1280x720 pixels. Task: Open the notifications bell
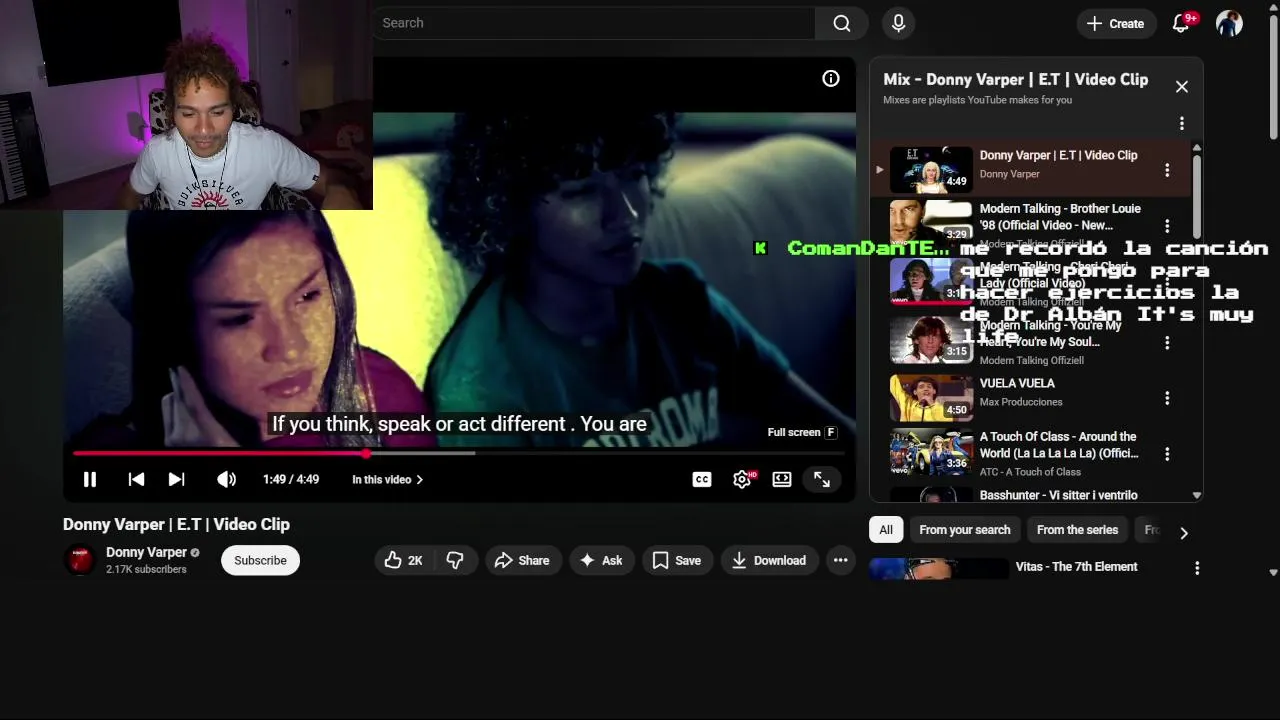point(1181,23)
